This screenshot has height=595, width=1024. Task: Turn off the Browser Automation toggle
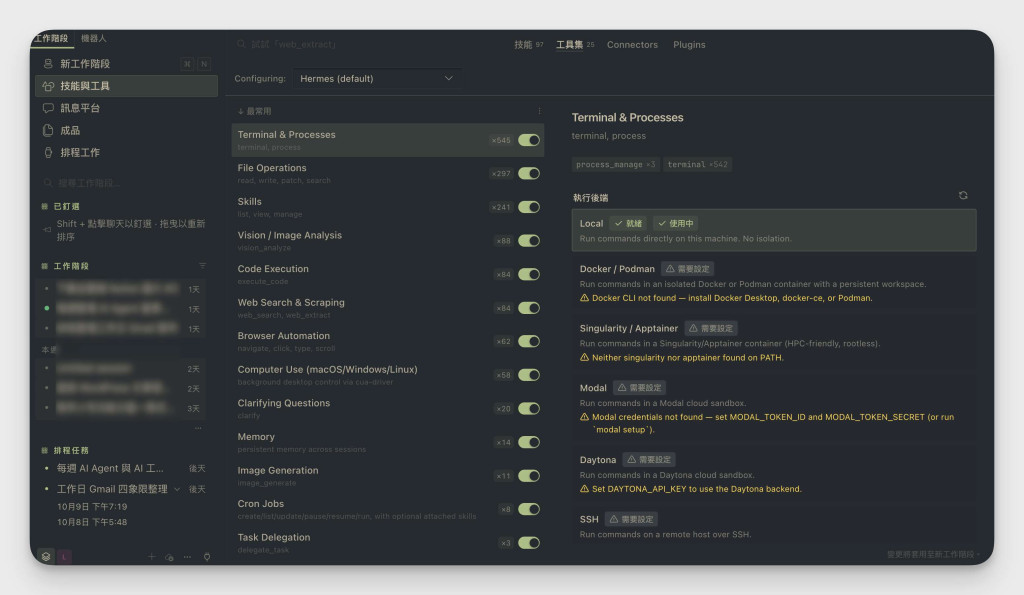[529, 341]
